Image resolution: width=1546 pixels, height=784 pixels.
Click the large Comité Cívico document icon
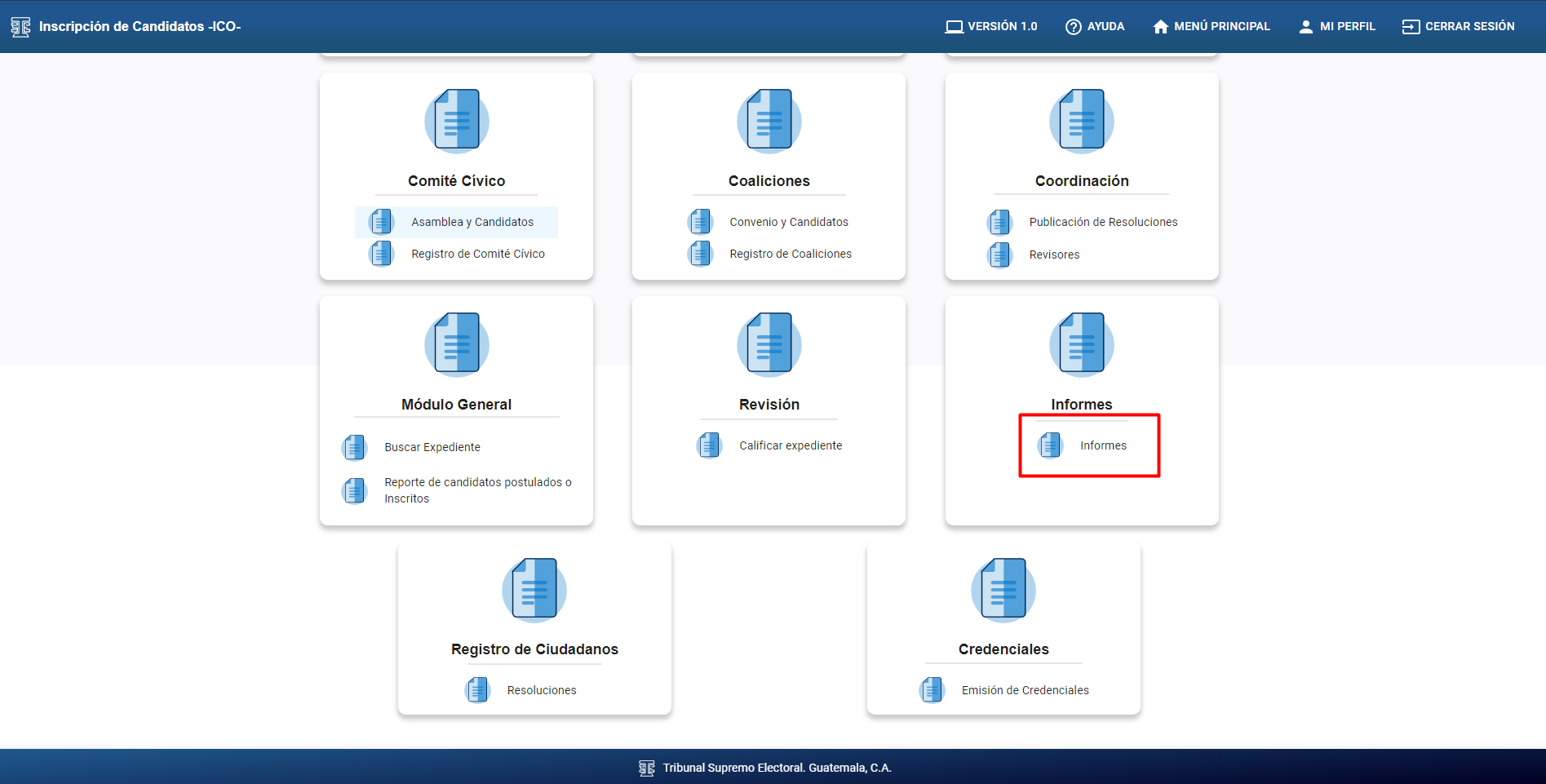click(456, 121)
